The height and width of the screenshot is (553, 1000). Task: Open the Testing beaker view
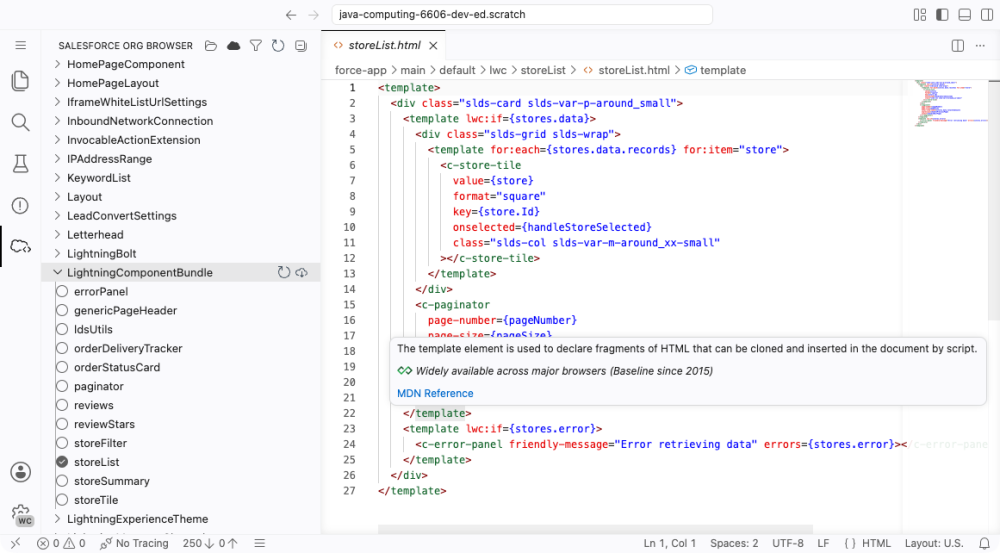20,163
